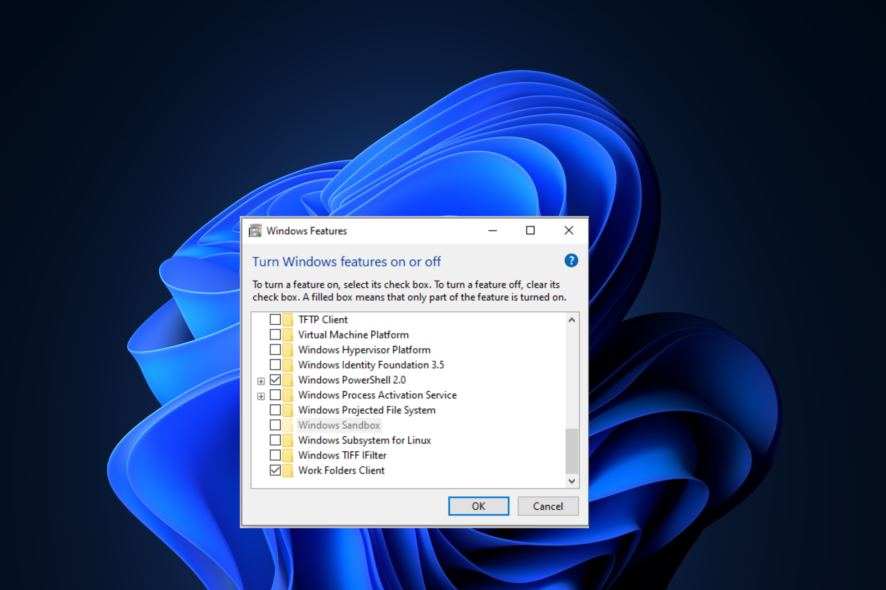Select Windows Process Activation Service label
The width and height of the screenshot is (886, 590).
(377, 395)
